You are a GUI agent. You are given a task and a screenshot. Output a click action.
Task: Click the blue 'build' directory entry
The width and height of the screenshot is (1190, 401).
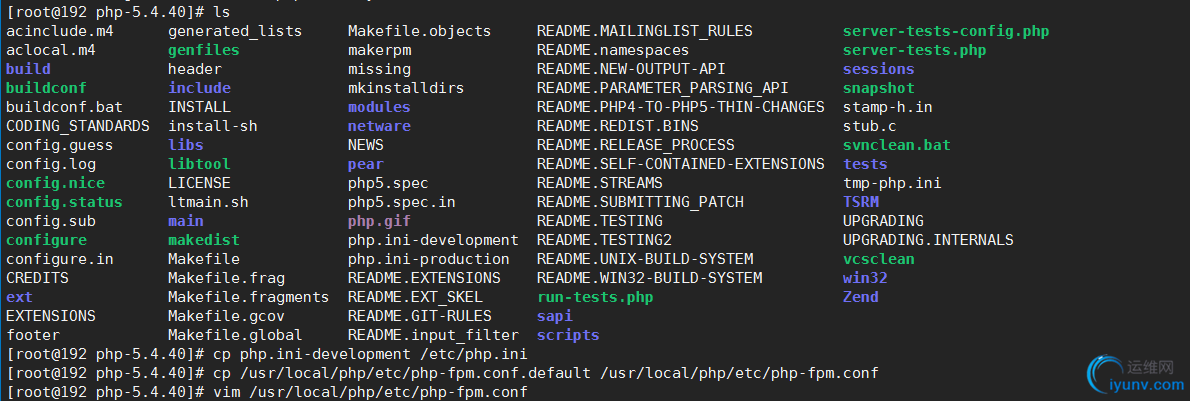28,69
